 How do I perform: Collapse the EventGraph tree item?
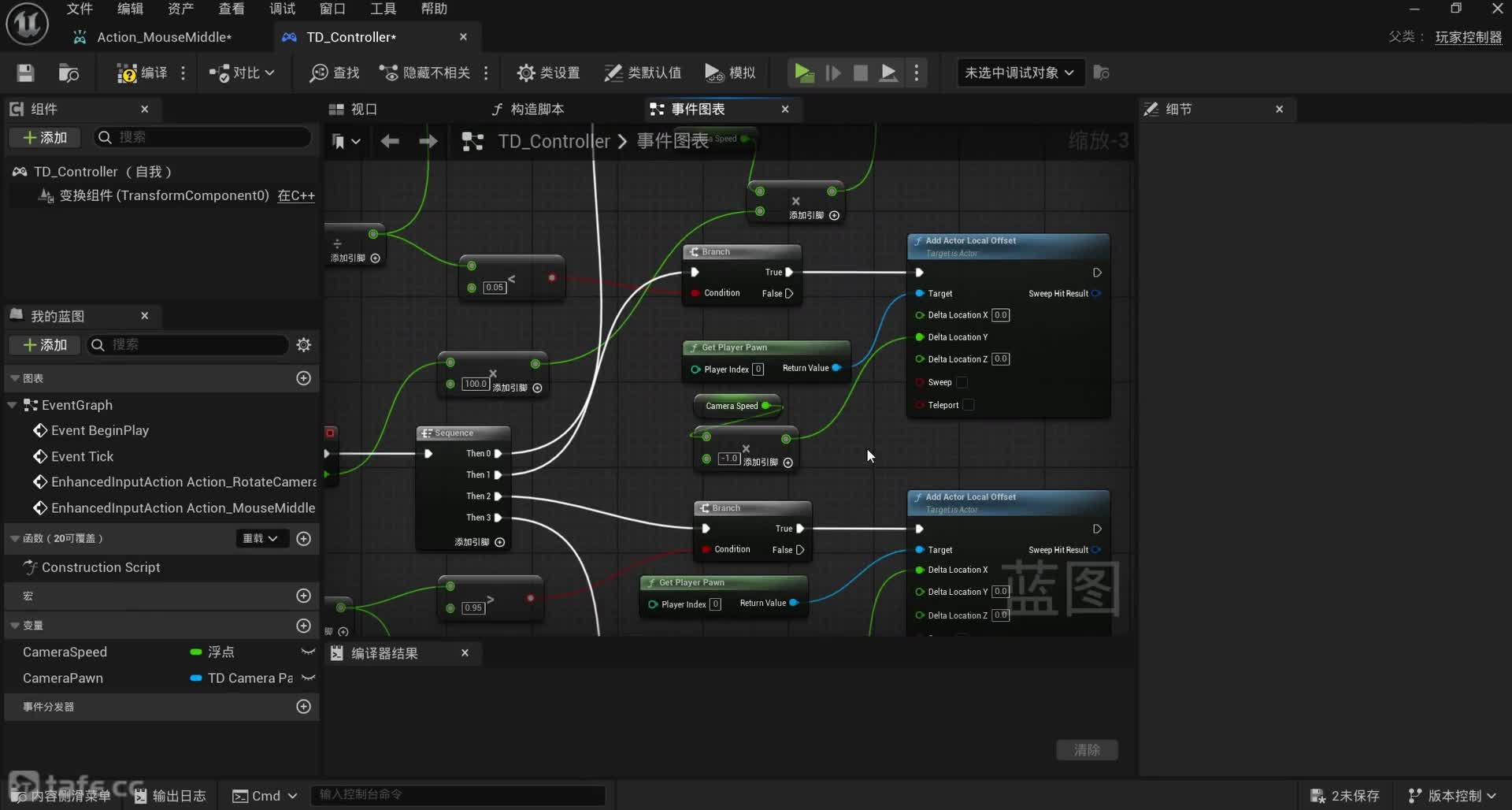coord(12,405)
